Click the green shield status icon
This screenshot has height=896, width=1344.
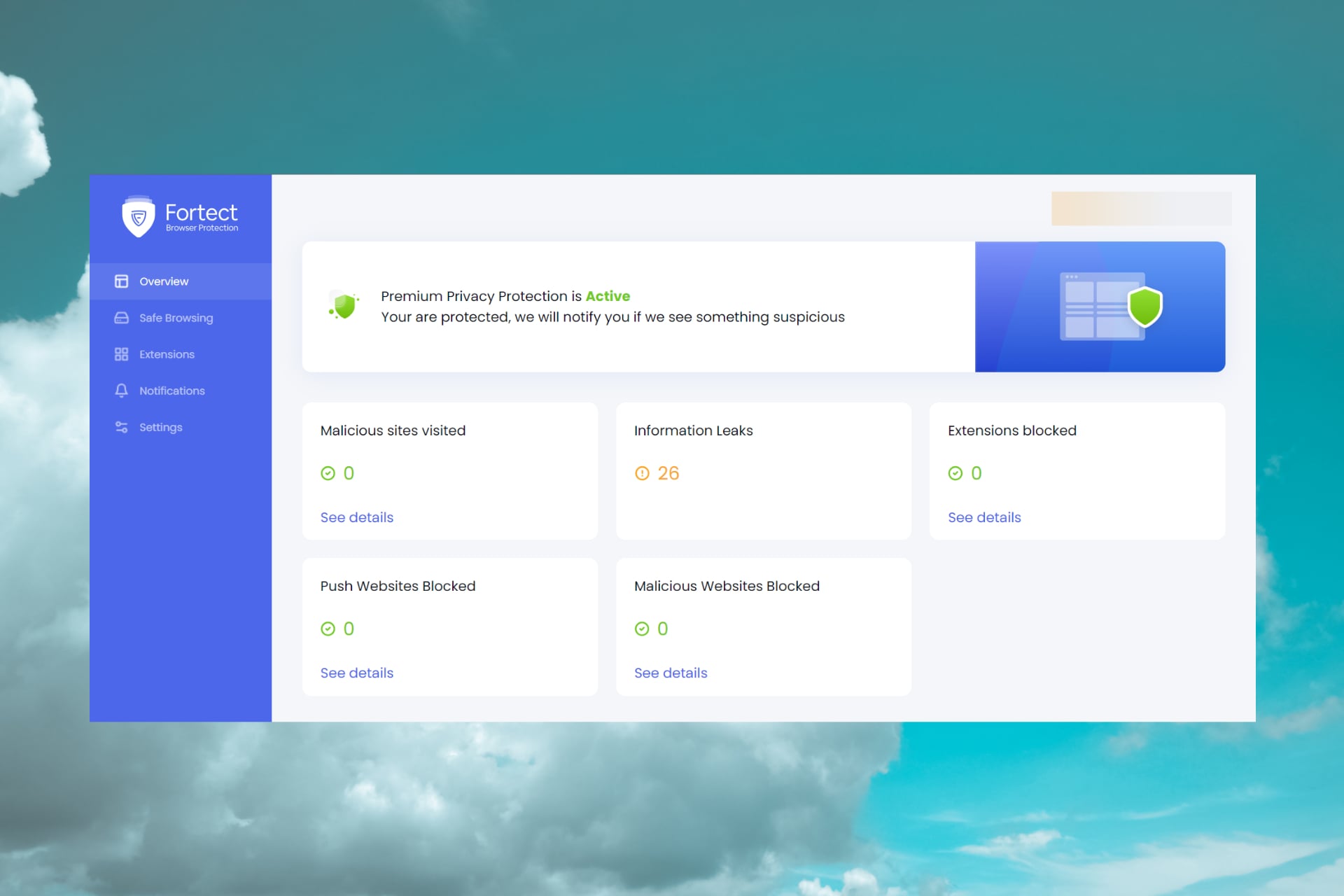[x=344, y=306]
